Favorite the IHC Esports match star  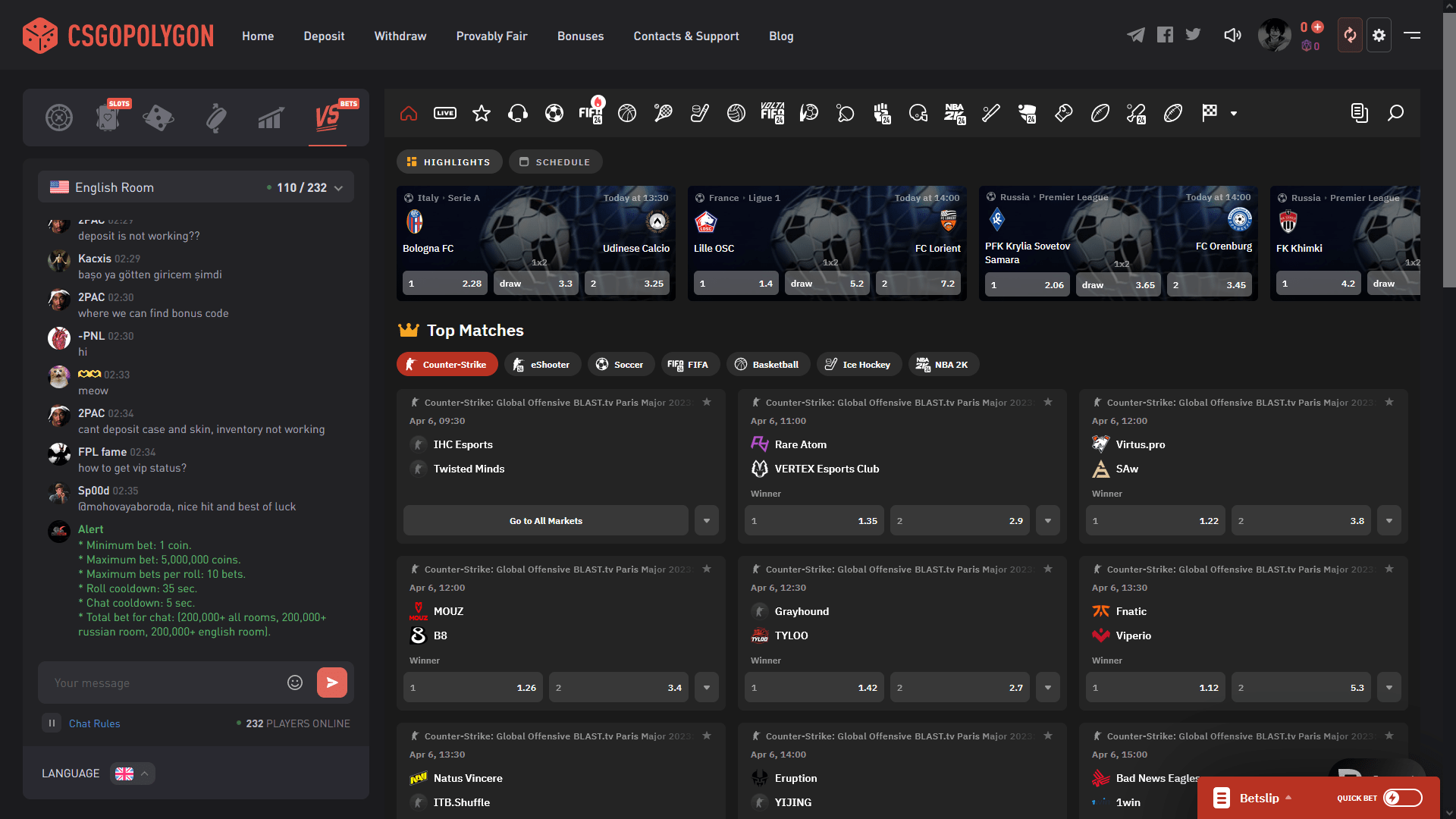point(707,402)
